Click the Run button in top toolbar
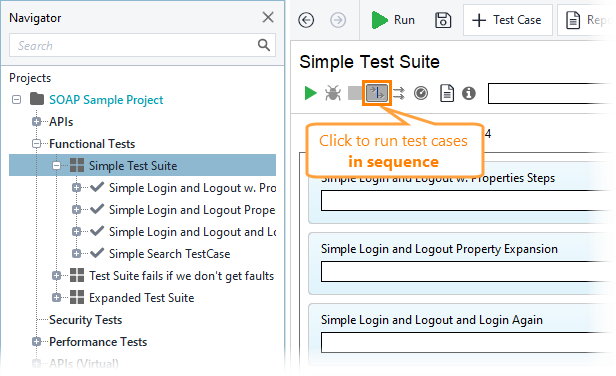 pyautogui.click(x=393, y=20)
